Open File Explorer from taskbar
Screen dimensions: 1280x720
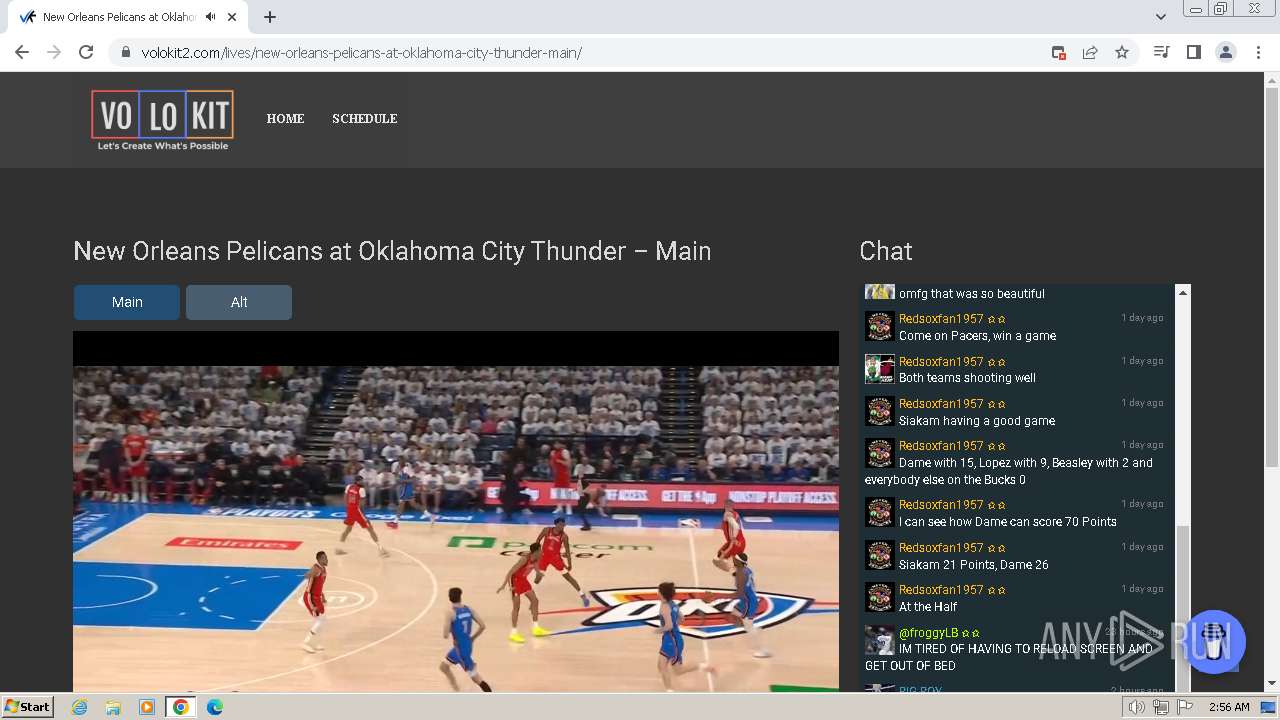pyautogui.click(x=113, y=707)
